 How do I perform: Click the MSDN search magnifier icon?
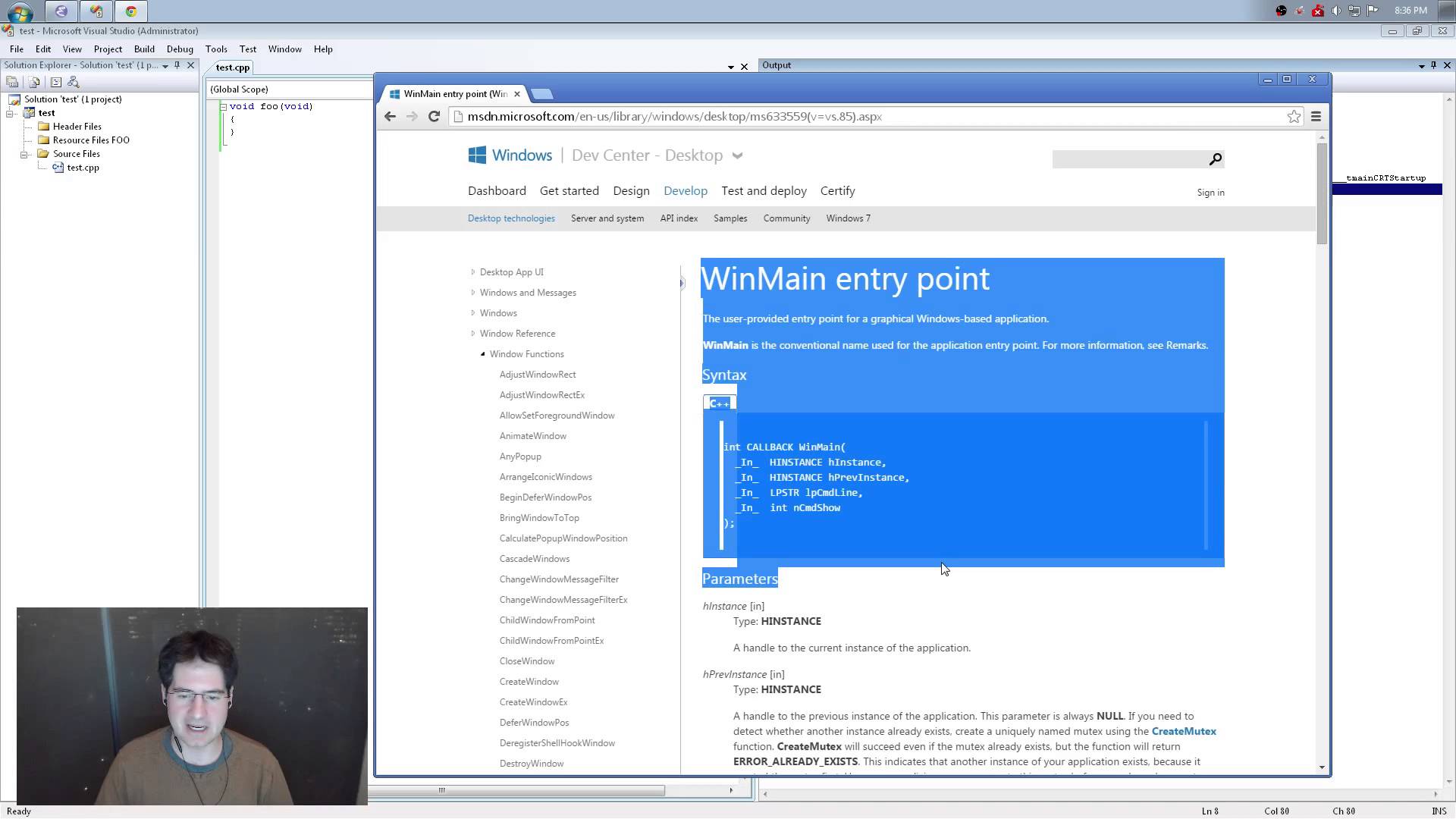click(x=1215, y=159)
